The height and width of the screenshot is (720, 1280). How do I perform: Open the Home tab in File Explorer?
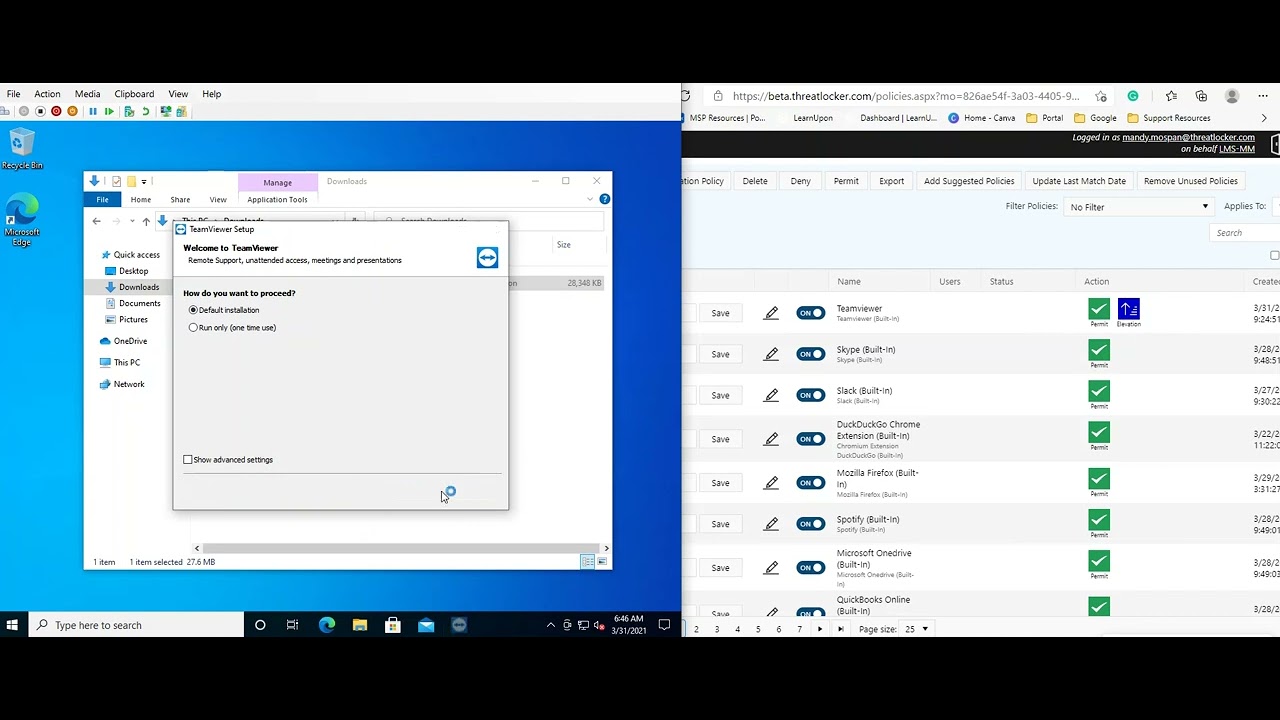141,199
